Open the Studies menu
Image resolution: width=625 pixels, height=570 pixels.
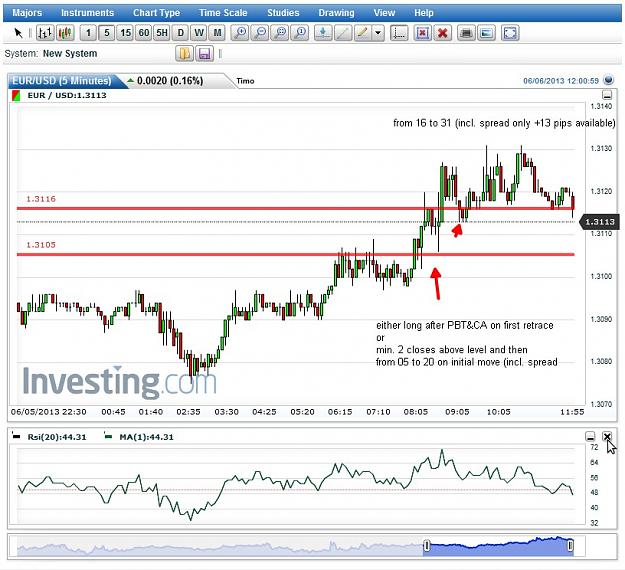283,13
